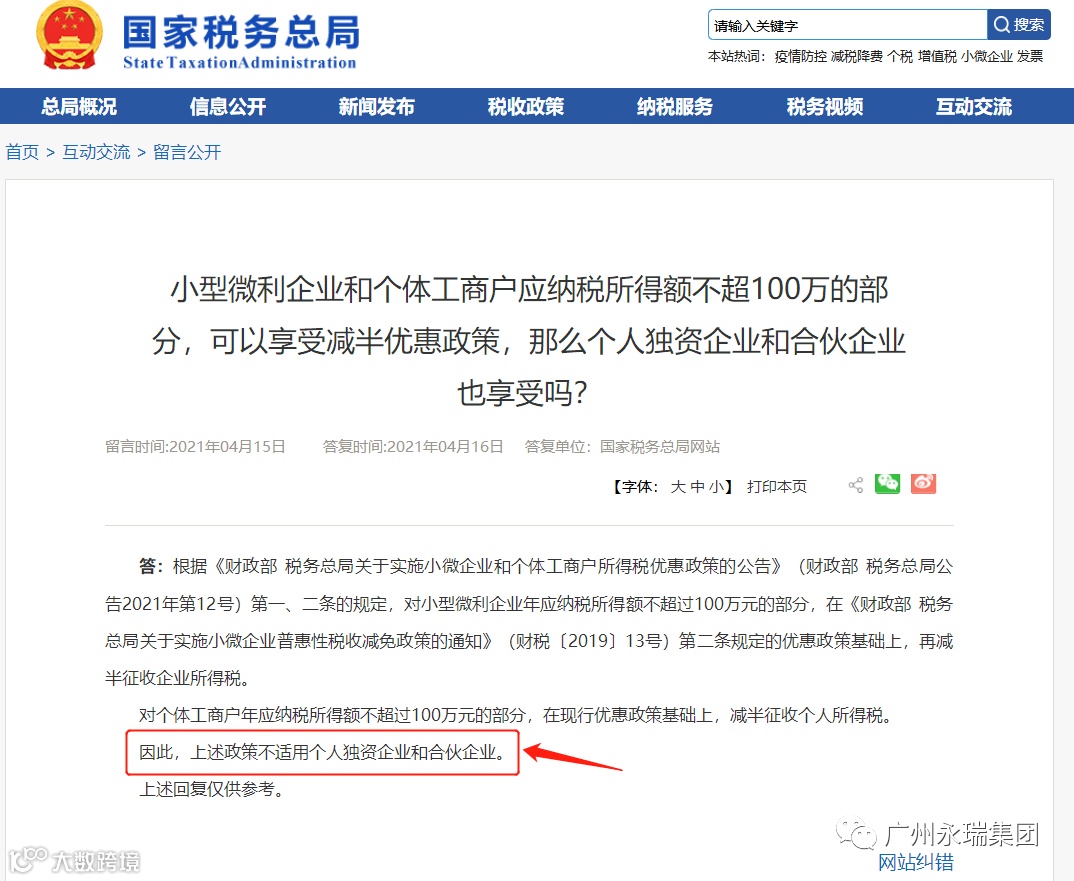Open the 新闻发布 menu
The width and height of the screenshot is (1074, 881).
377,106
